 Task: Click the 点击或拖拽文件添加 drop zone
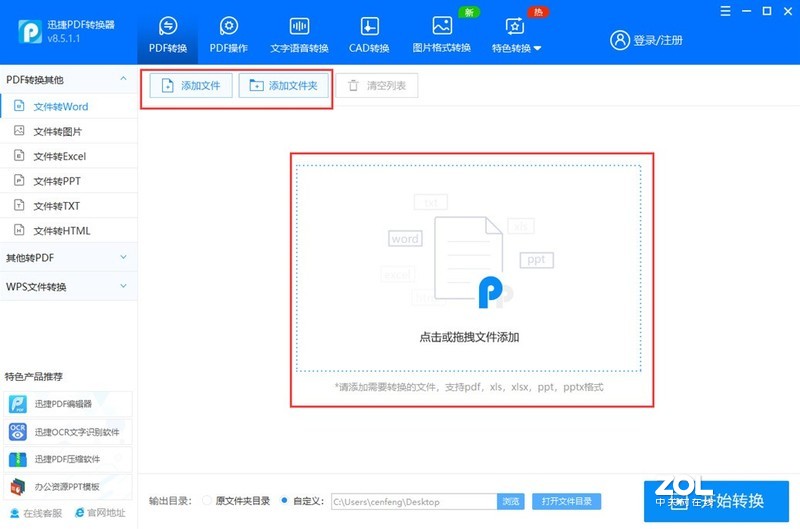coord(468,268)
